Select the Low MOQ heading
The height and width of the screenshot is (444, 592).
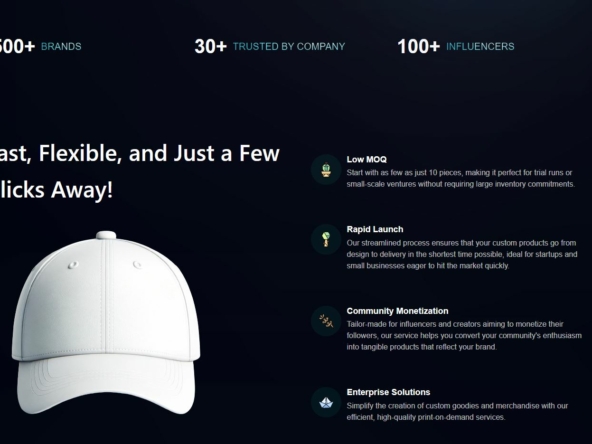tap(367, 159)
